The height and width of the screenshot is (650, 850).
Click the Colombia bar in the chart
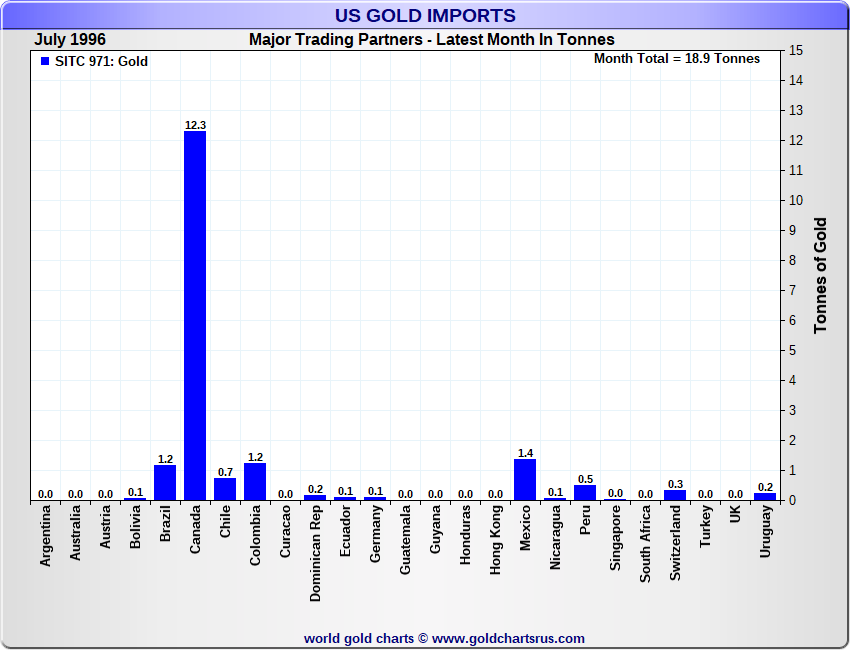click(x=255, y=482)
